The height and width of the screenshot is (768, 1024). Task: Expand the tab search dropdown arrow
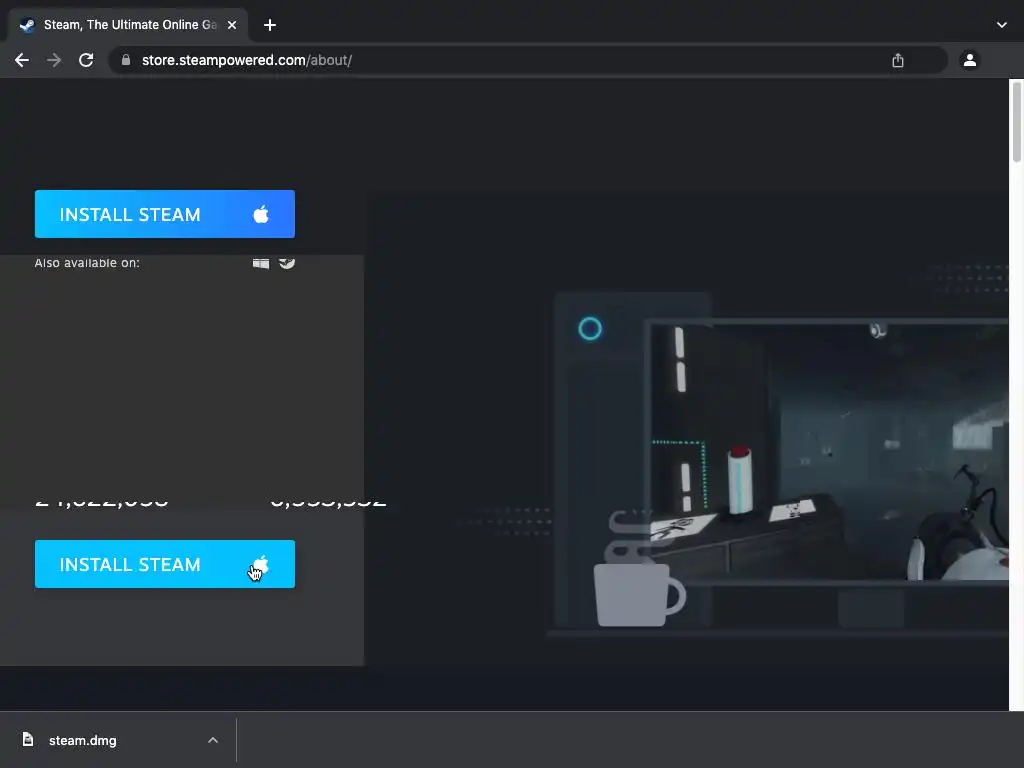point(1002,25)
